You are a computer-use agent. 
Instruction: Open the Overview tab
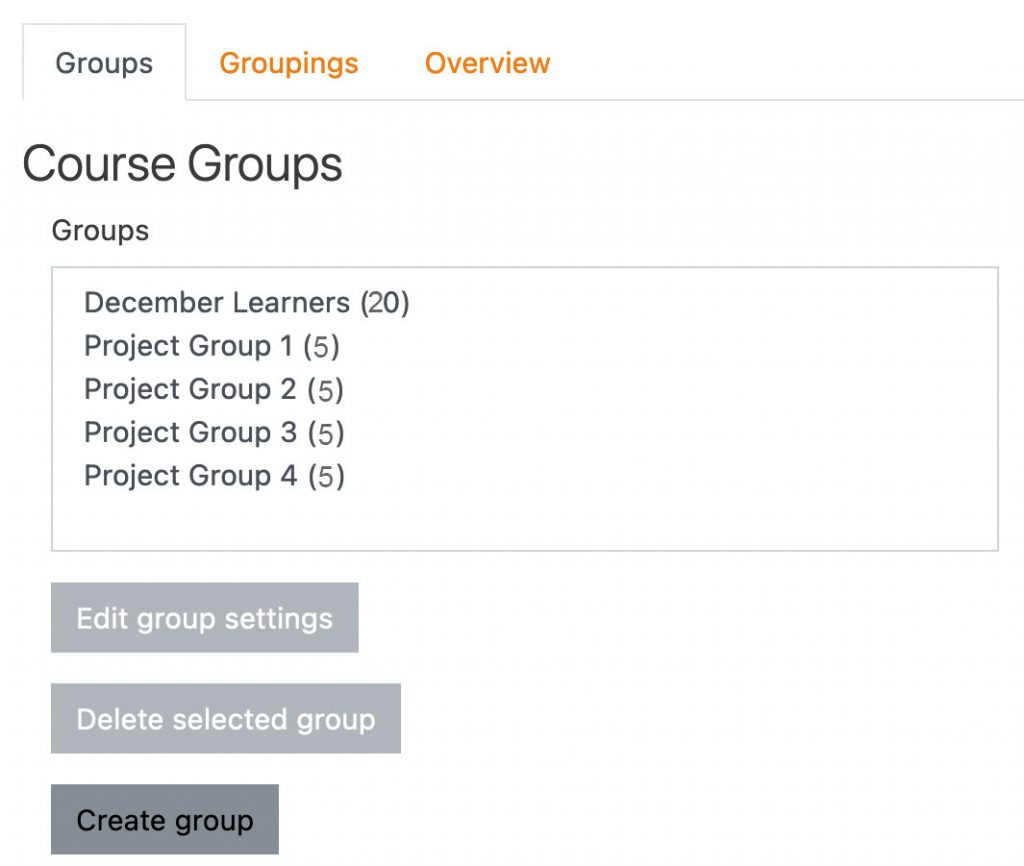click(x=487, y=63)
